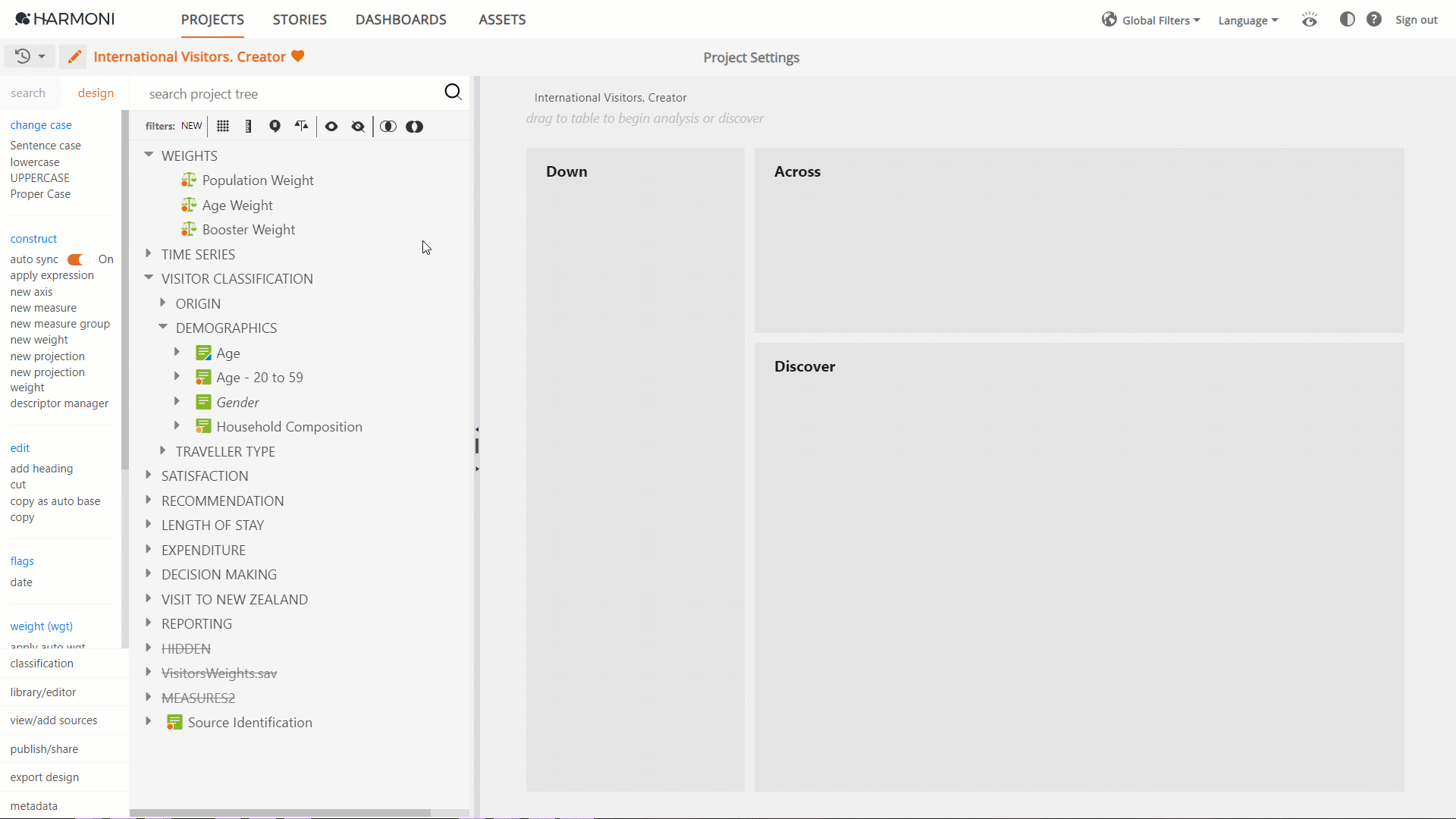
Task: Switch to the search tab
Action: point(28,93)
